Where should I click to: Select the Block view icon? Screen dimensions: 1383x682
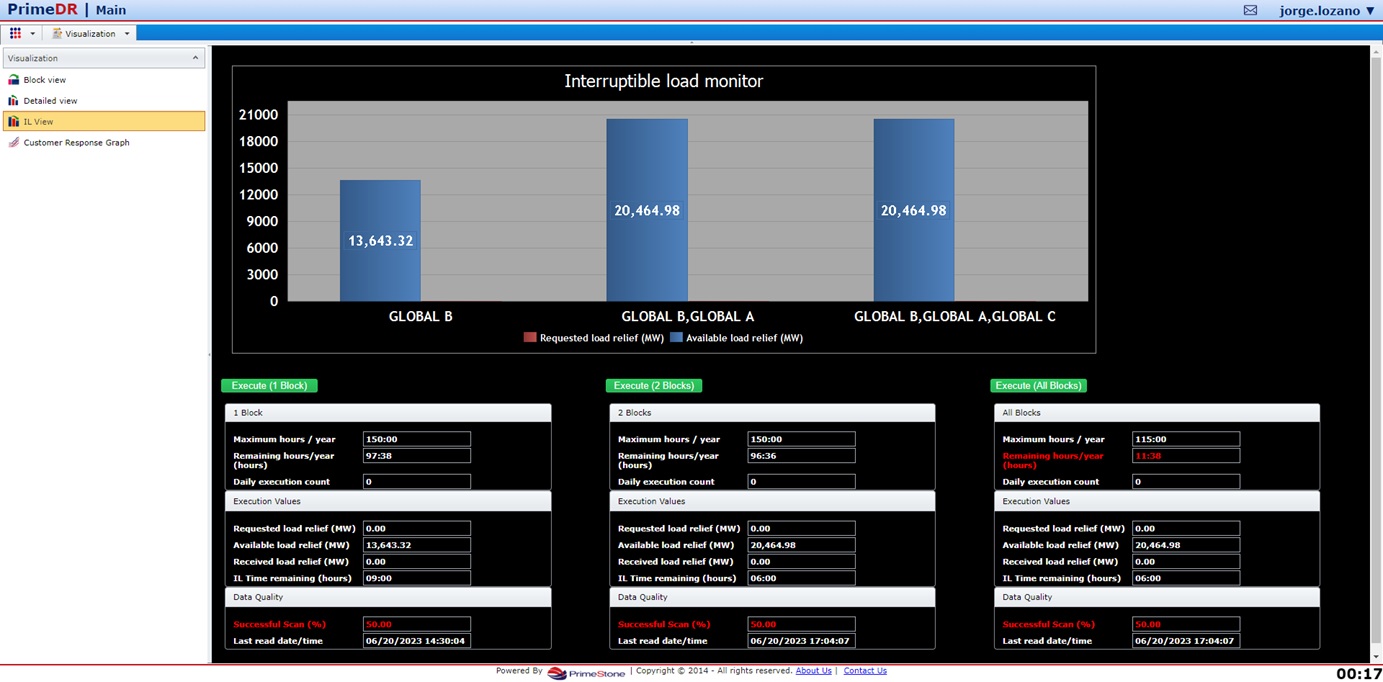[13, 79]
